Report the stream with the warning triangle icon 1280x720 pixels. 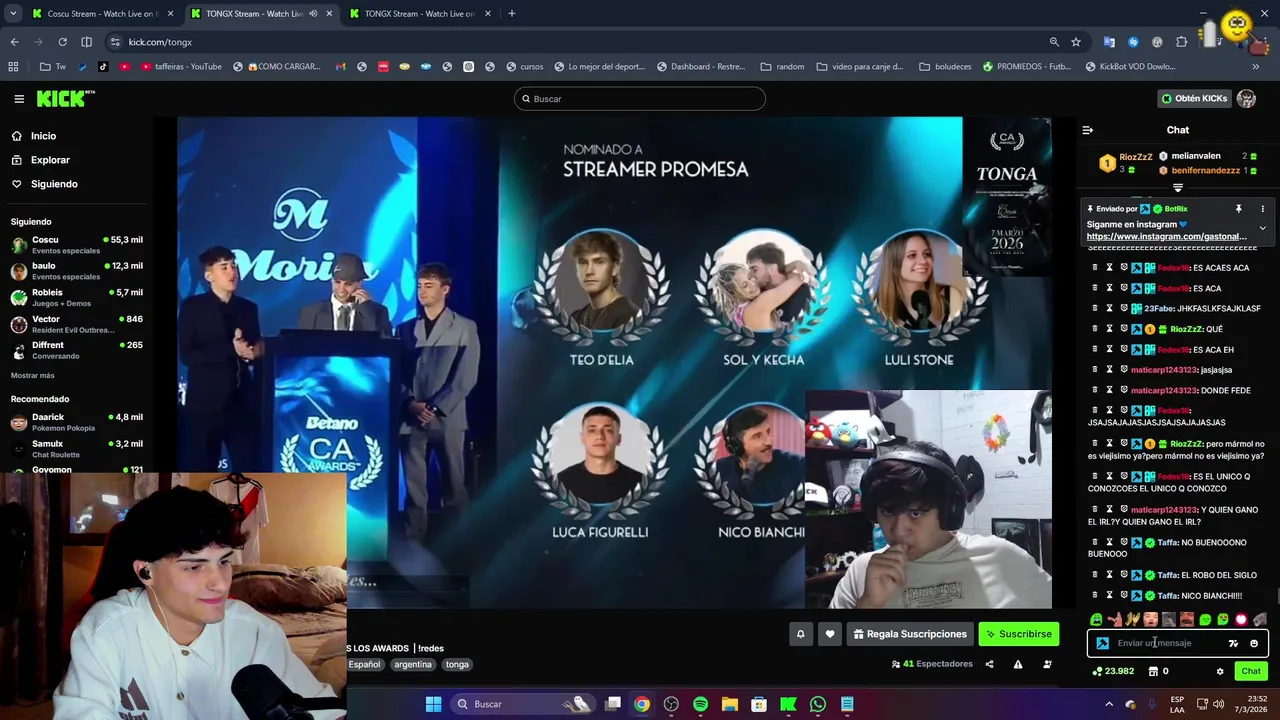click(x=1018, y=664)
